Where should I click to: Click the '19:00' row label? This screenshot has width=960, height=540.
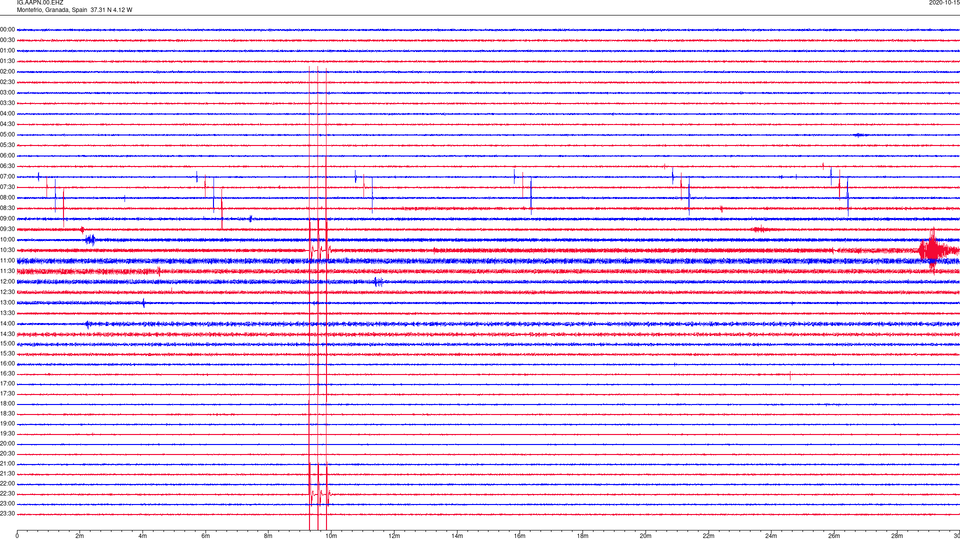7,424
